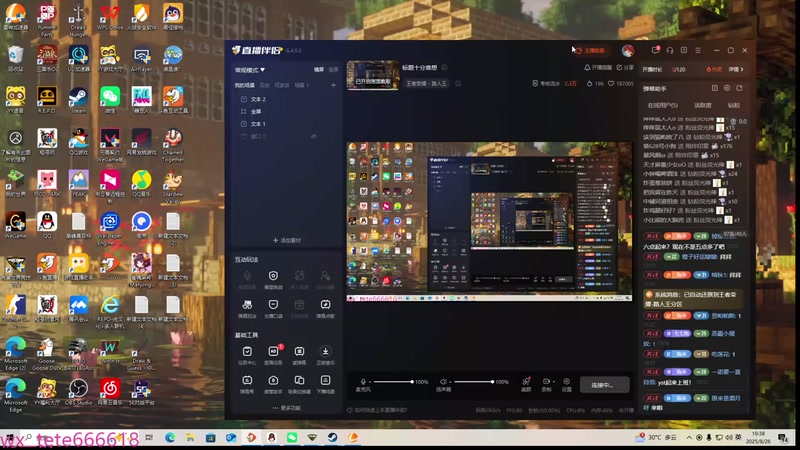Mute the microphone via its icon

(x=363, y=382)
